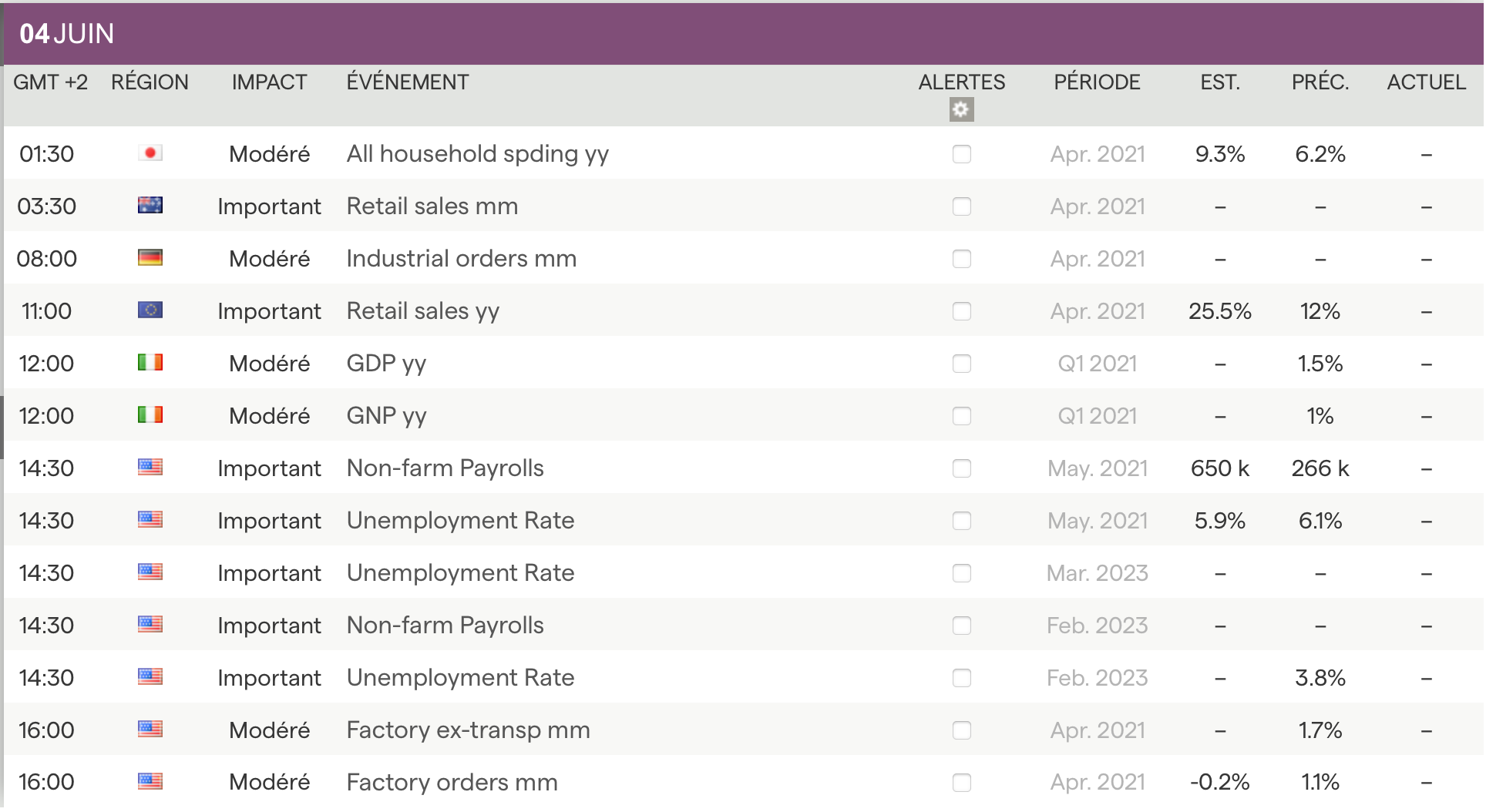Click the RÉGION column header

(x=150, y=82)
